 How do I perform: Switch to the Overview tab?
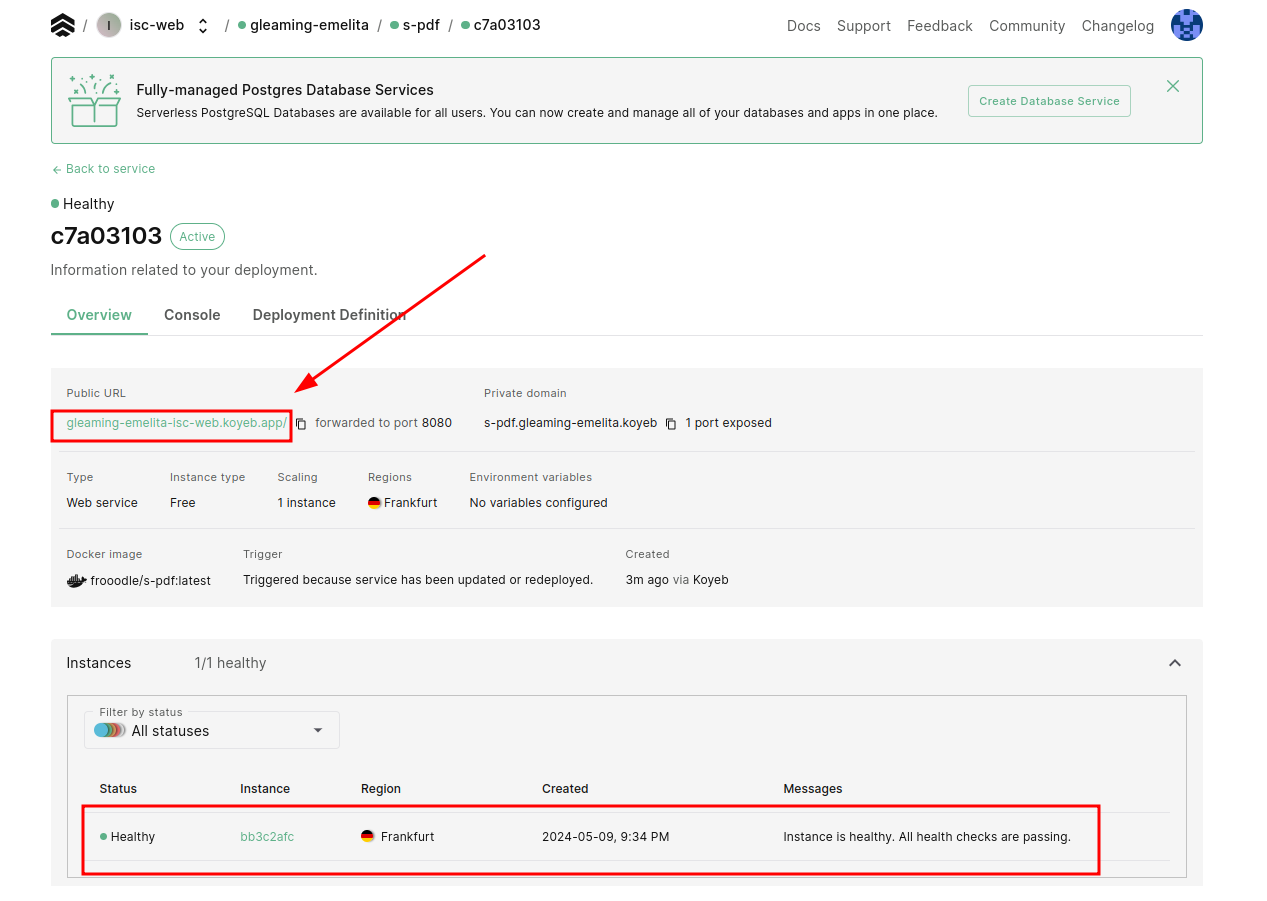point(99,315)
